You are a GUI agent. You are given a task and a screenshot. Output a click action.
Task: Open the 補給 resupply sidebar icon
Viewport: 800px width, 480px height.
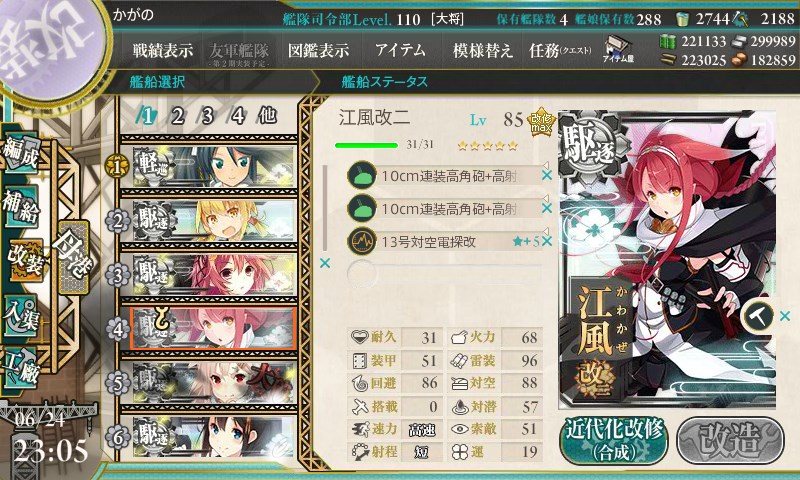(x=20, y=205)
